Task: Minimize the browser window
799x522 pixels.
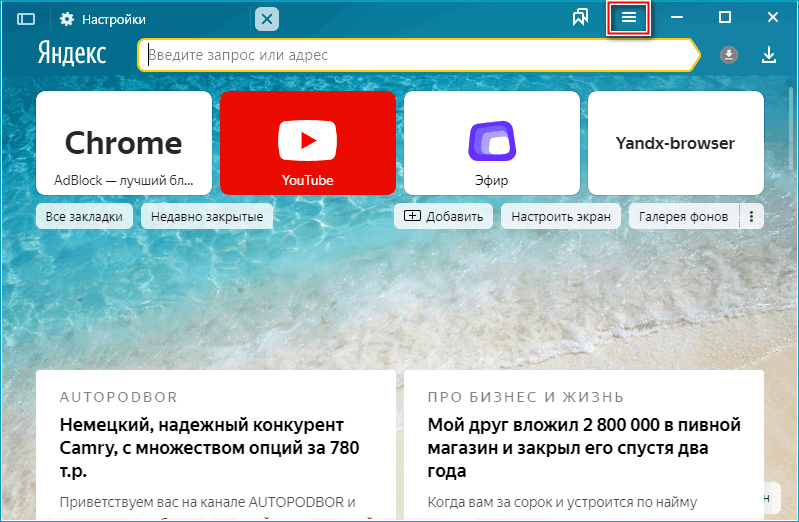Action: pos(677,18)
